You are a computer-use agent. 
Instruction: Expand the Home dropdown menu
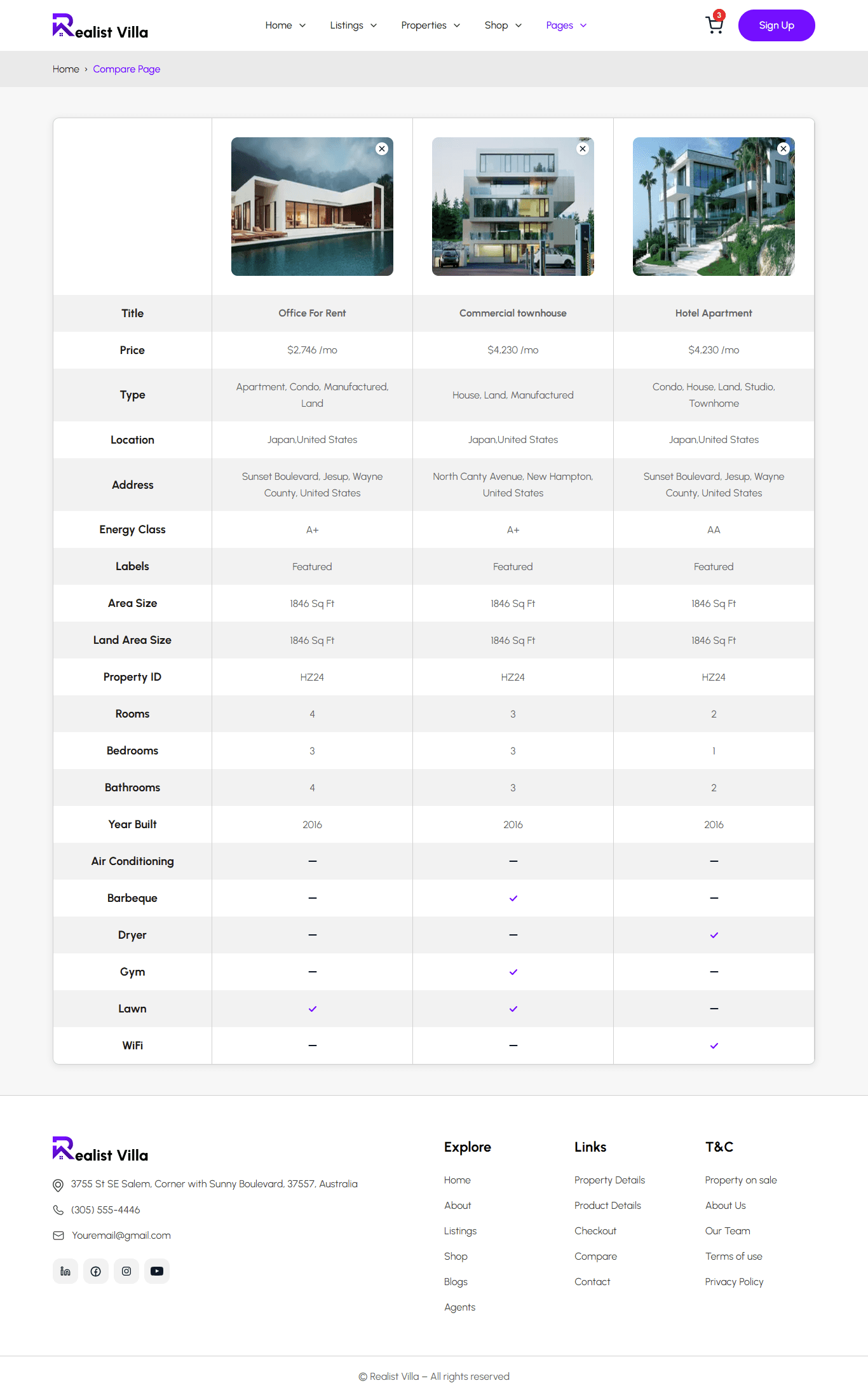pos(285,25)
